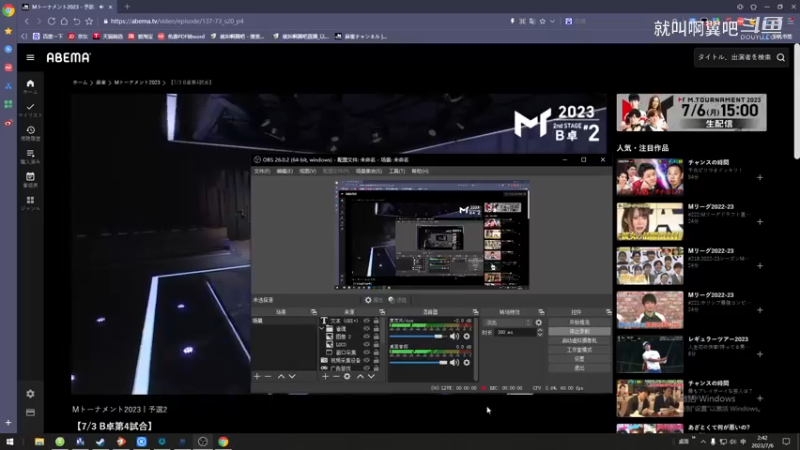The image size is (800, 450).
Task: Toggle visibility of 图像 2 source
Action: [x=366, y=337]
